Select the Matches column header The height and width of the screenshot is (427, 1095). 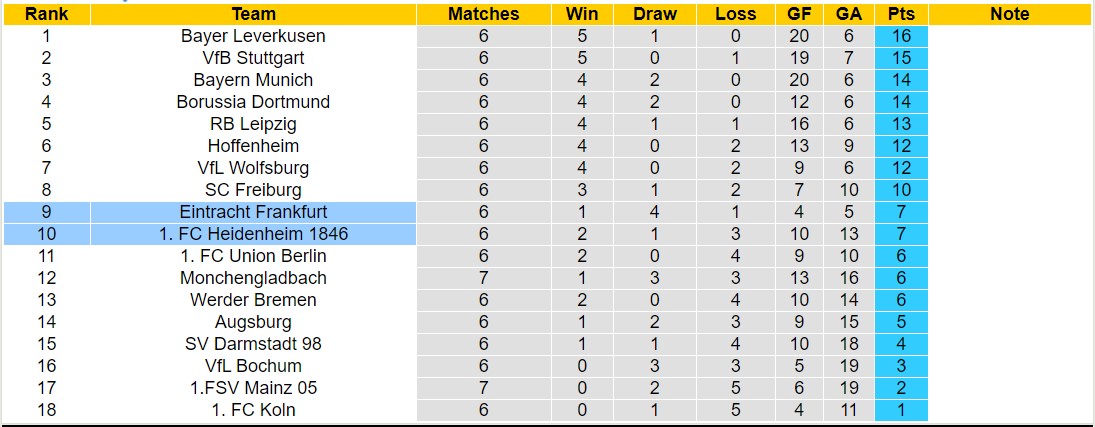pos(483,14)
